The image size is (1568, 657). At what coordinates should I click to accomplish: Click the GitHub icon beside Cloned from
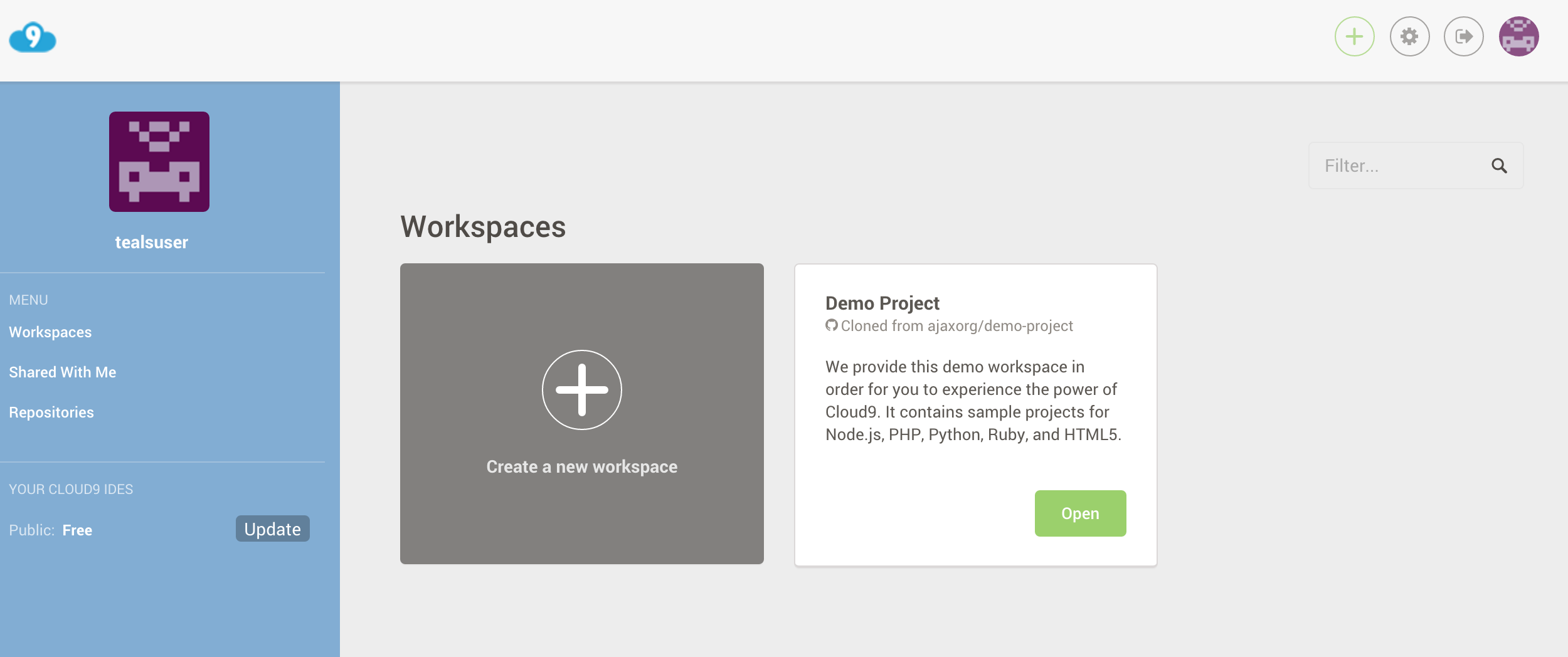click(x=832, y=325)
